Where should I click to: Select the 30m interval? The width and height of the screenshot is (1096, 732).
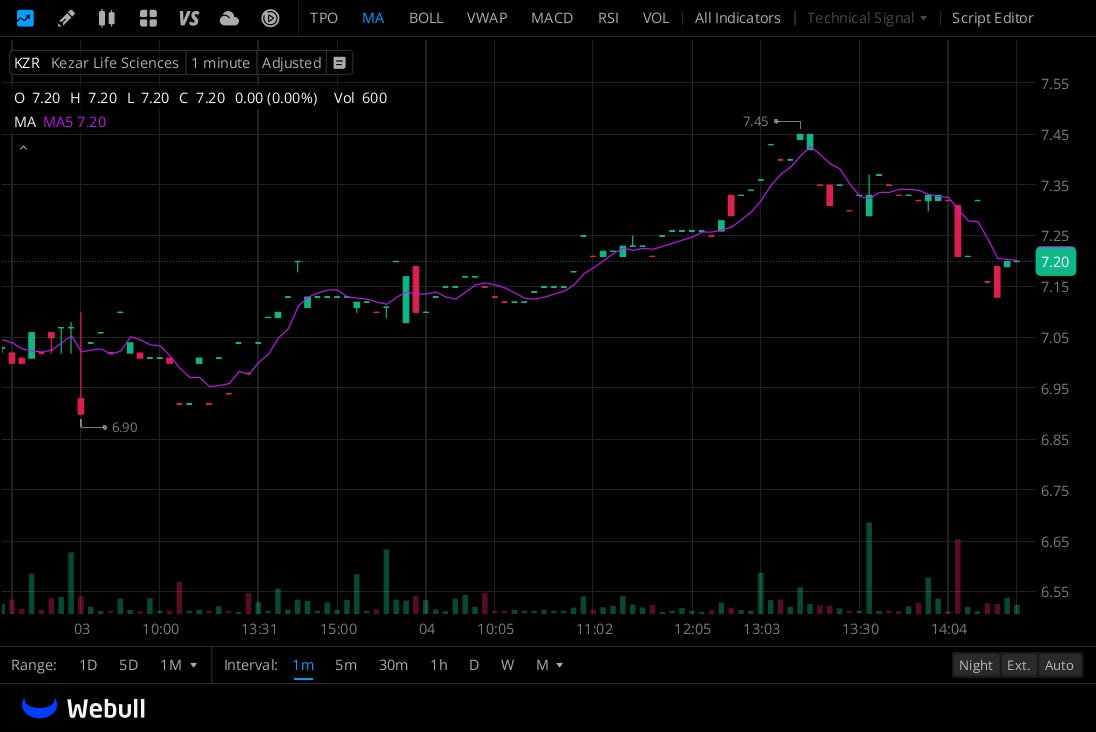pyautogui.click(x=393, y=666)
